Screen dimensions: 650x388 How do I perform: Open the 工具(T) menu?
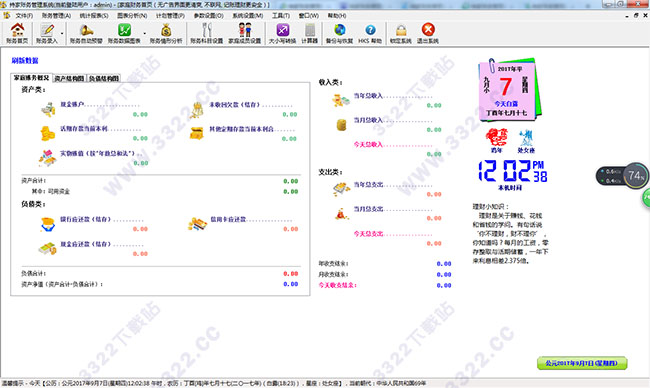(x=281, y=15)
